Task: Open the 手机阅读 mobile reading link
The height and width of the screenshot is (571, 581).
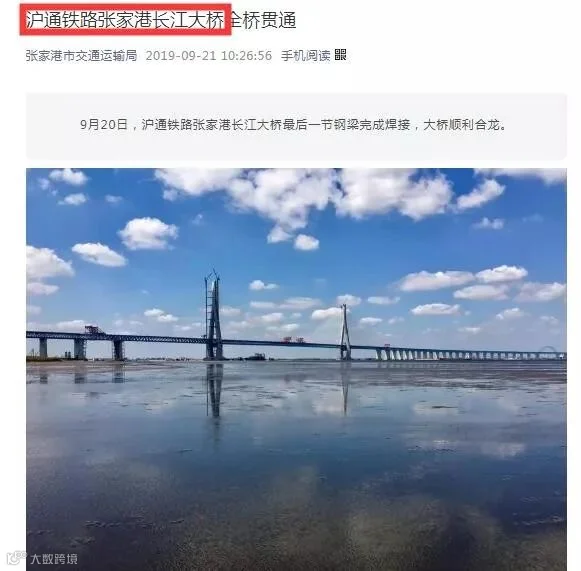Action: point(305,56)
